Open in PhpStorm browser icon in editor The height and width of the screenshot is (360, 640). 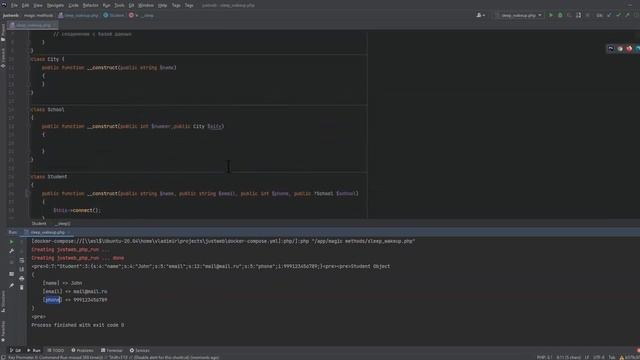click(611, 49)
